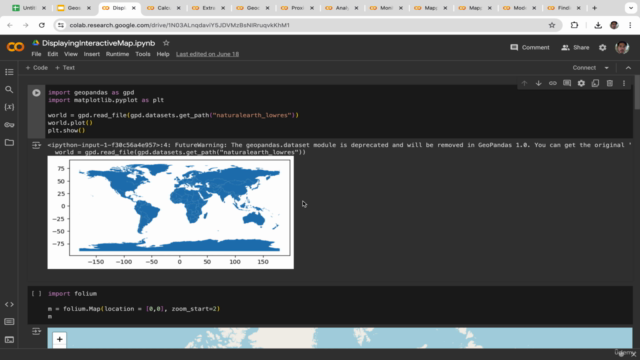Viewport: 640px width, 360px height.
Task: Open Chrome downloads icon
Action: pos(598,25)
